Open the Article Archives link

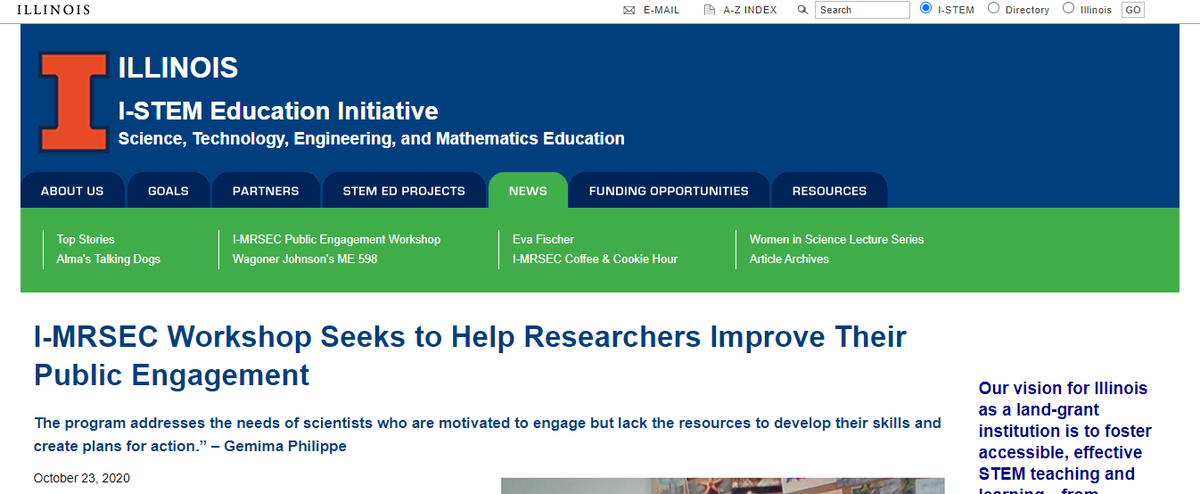789,259
